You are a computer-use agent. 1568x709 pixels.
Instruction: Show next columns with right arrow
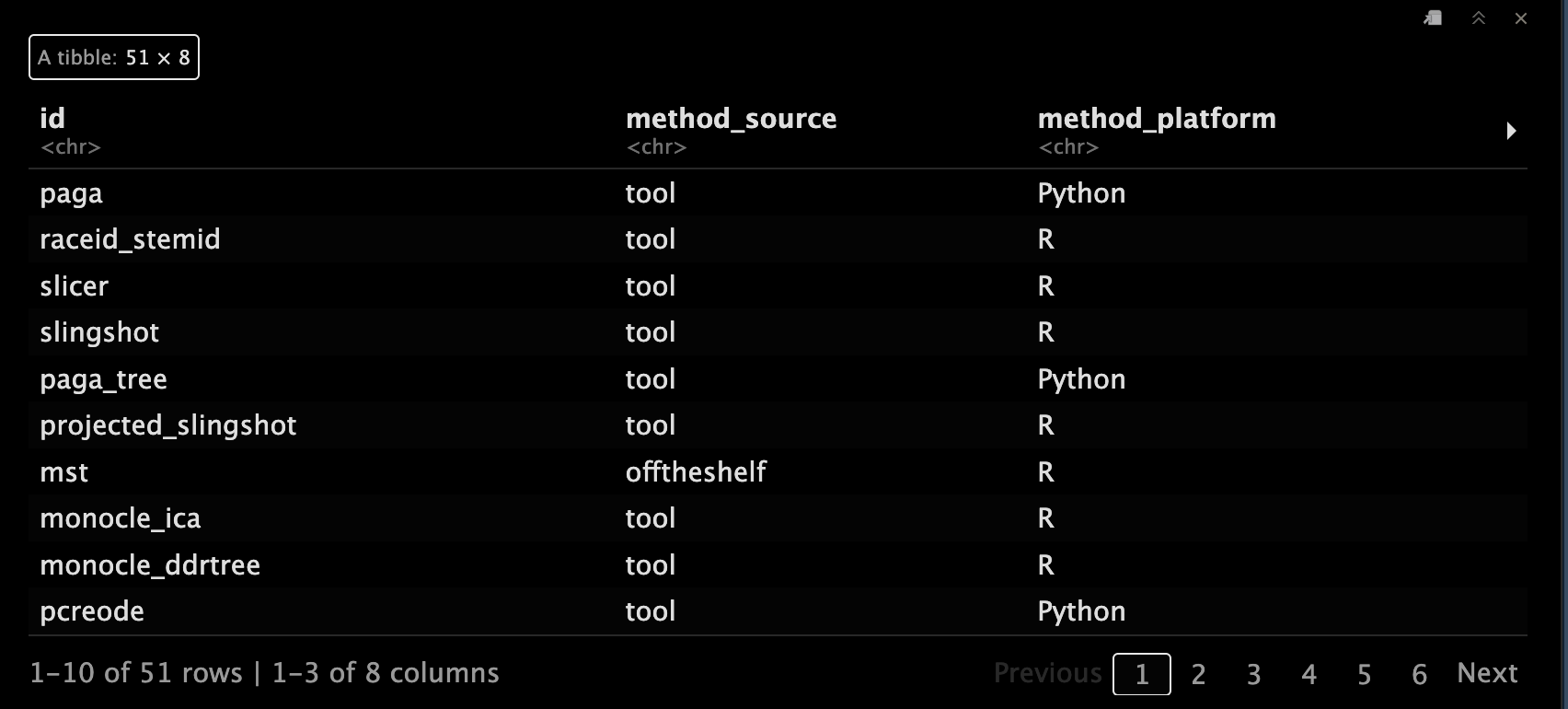[x=1511, y=131]
